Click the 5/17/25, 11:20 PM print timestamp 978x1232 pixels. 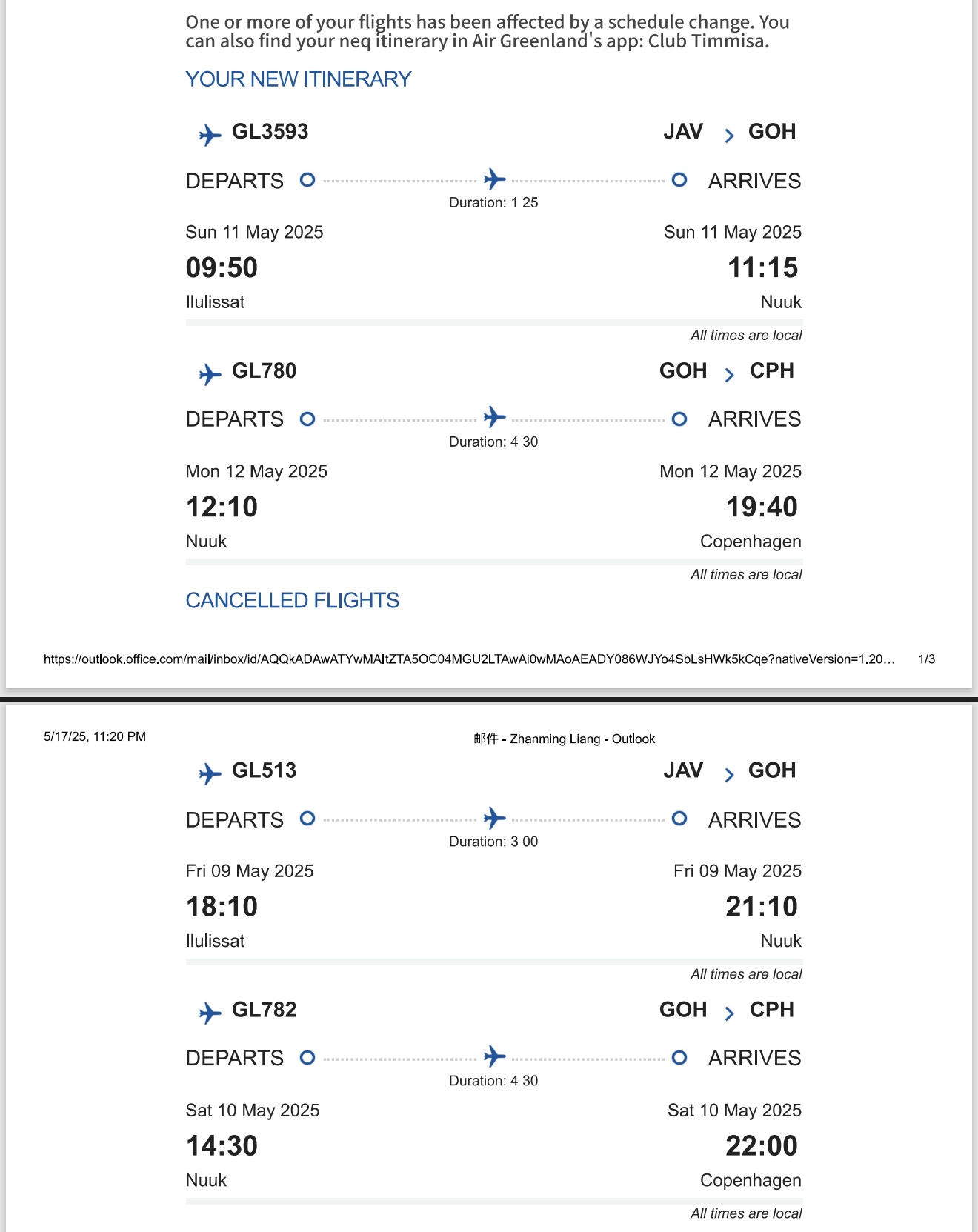(95, 736)
